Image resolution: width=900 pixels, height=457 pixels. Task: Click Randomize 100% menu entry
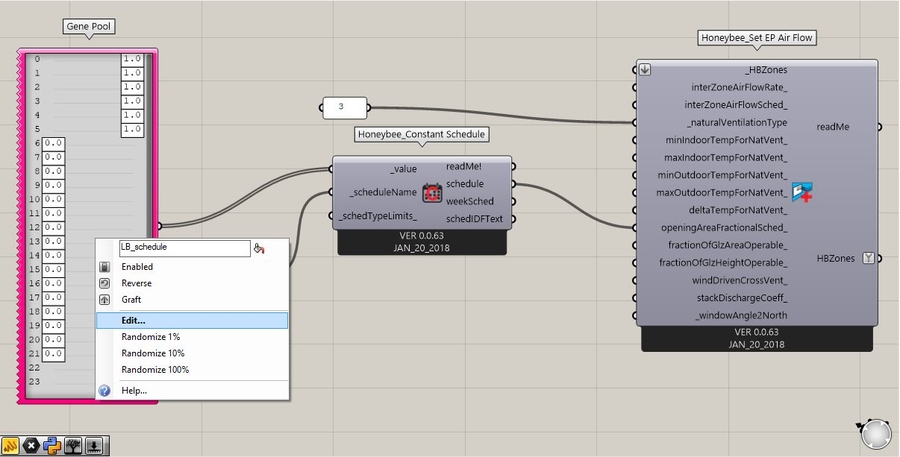click(x=155, y=370)
